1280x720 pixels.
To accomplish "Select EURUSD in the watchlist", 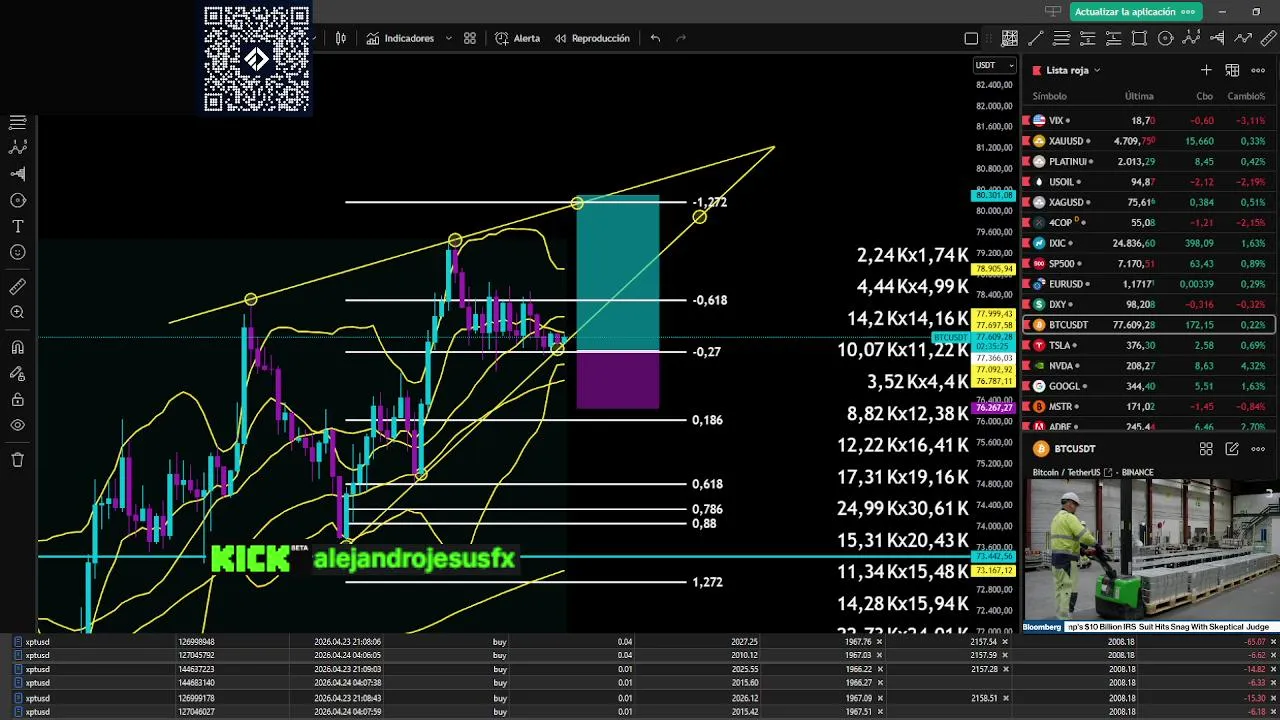I will tap(1148, 284).
